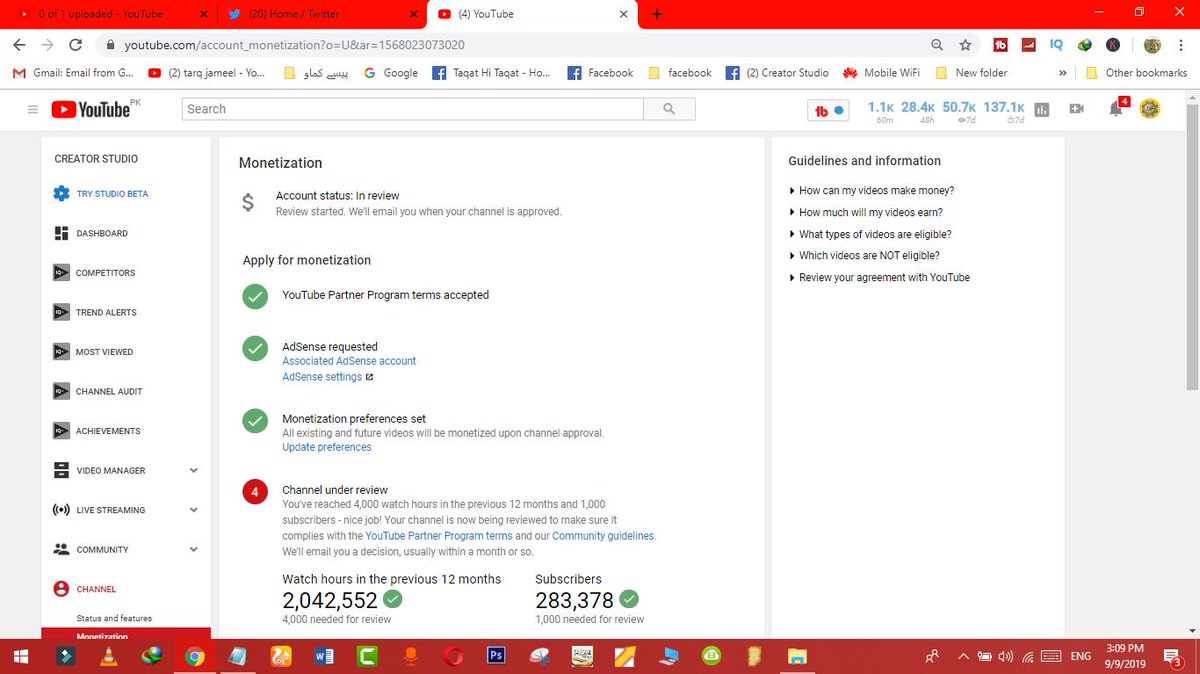The width and height of the screenshot is (1200, 674).
Task: Open the bar chart stats icon in header
Action: (x=1042, y=109)
